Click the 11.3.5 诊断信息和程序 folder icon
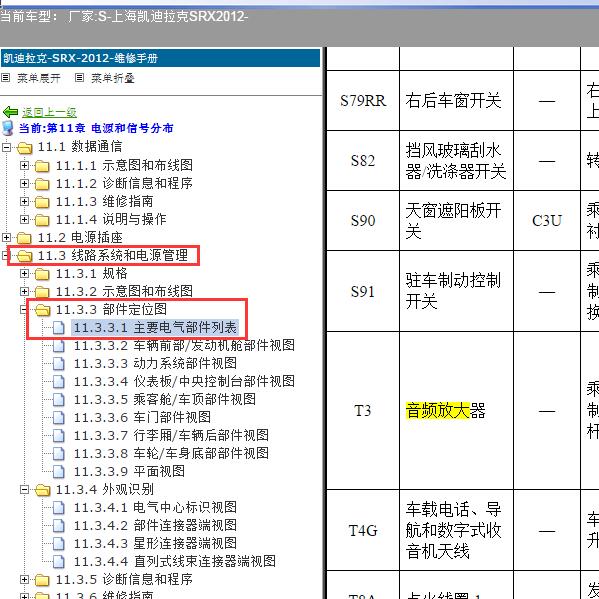This screenshot has height=599, width=599. pos(42,580)
